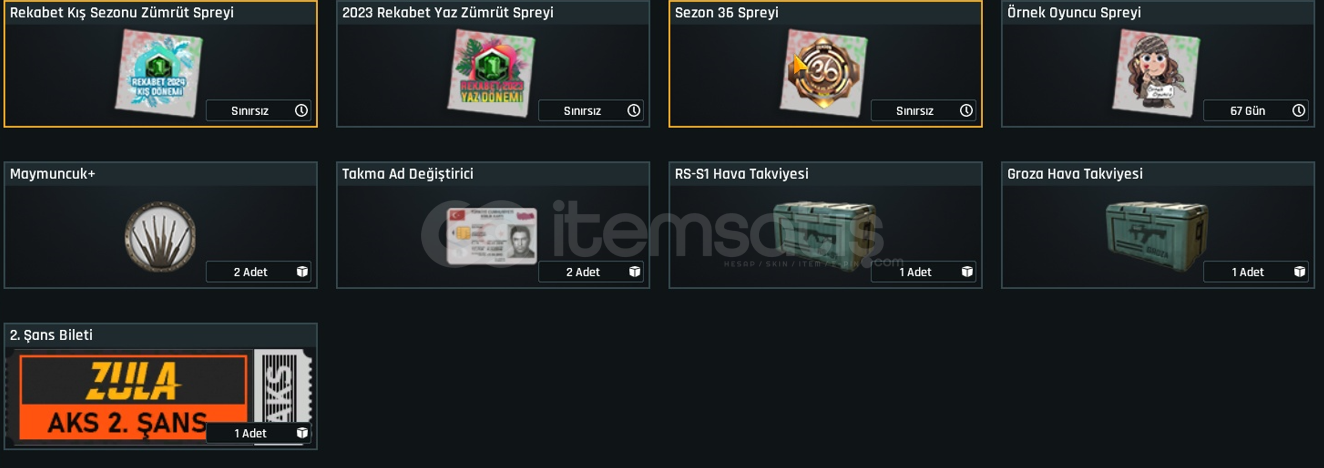Click the ZULA AKS 2. Şans ticket image
Screen dimensions: 1324x468
pyautogui.click(x=162, y=397)
